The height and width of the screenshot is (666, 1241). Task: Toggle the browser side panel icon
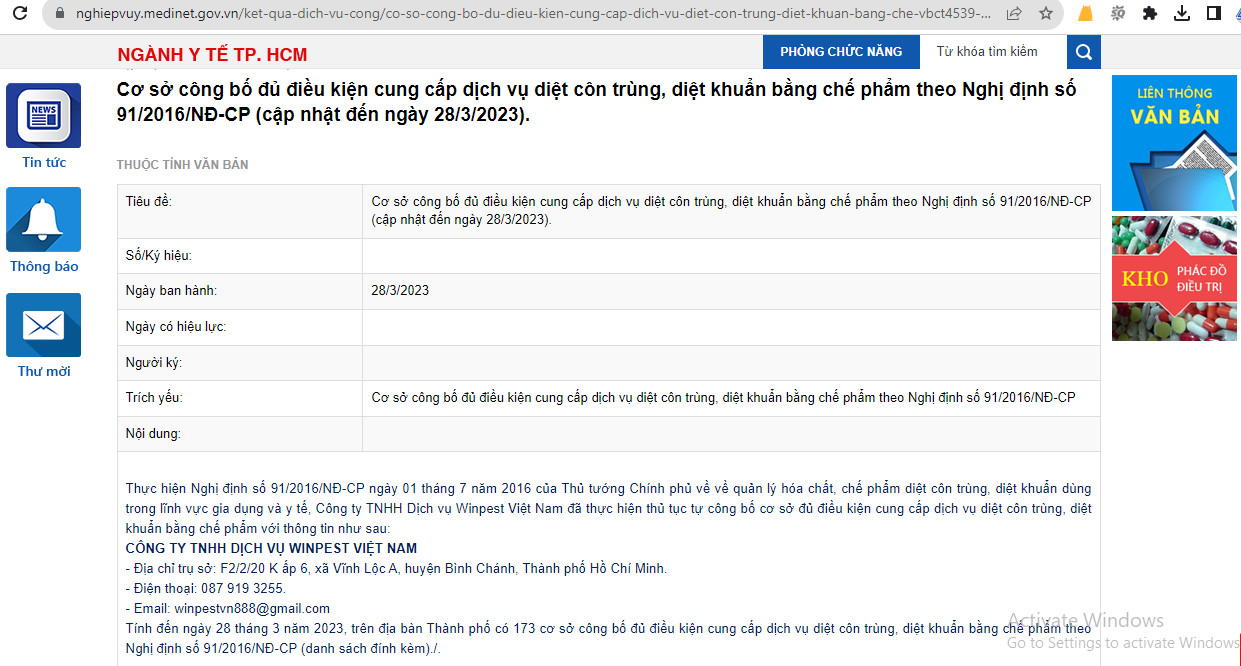[1213, 14]
